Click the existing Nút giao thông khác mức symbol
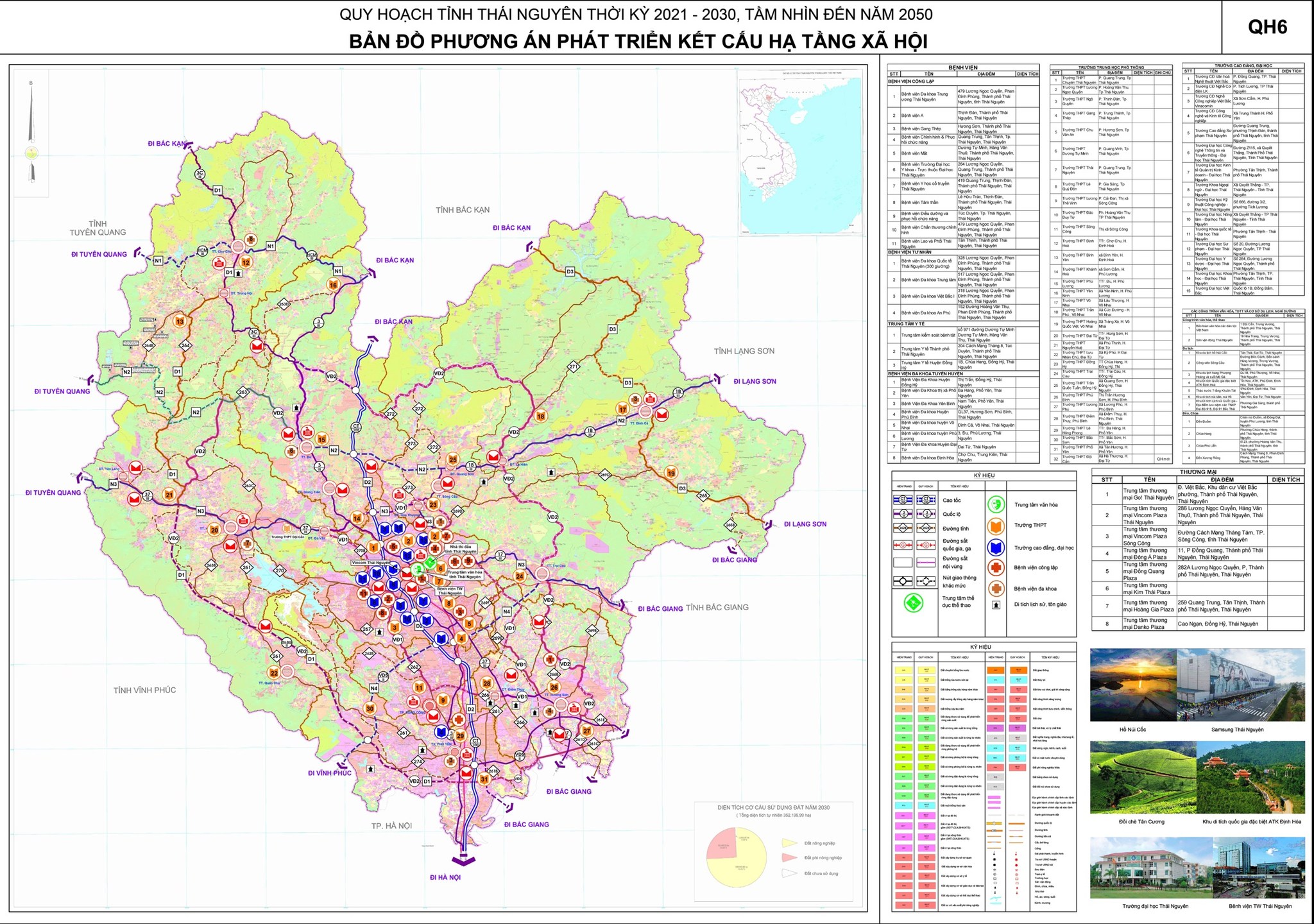This screenshot has width=1314, height=924. 903,581
